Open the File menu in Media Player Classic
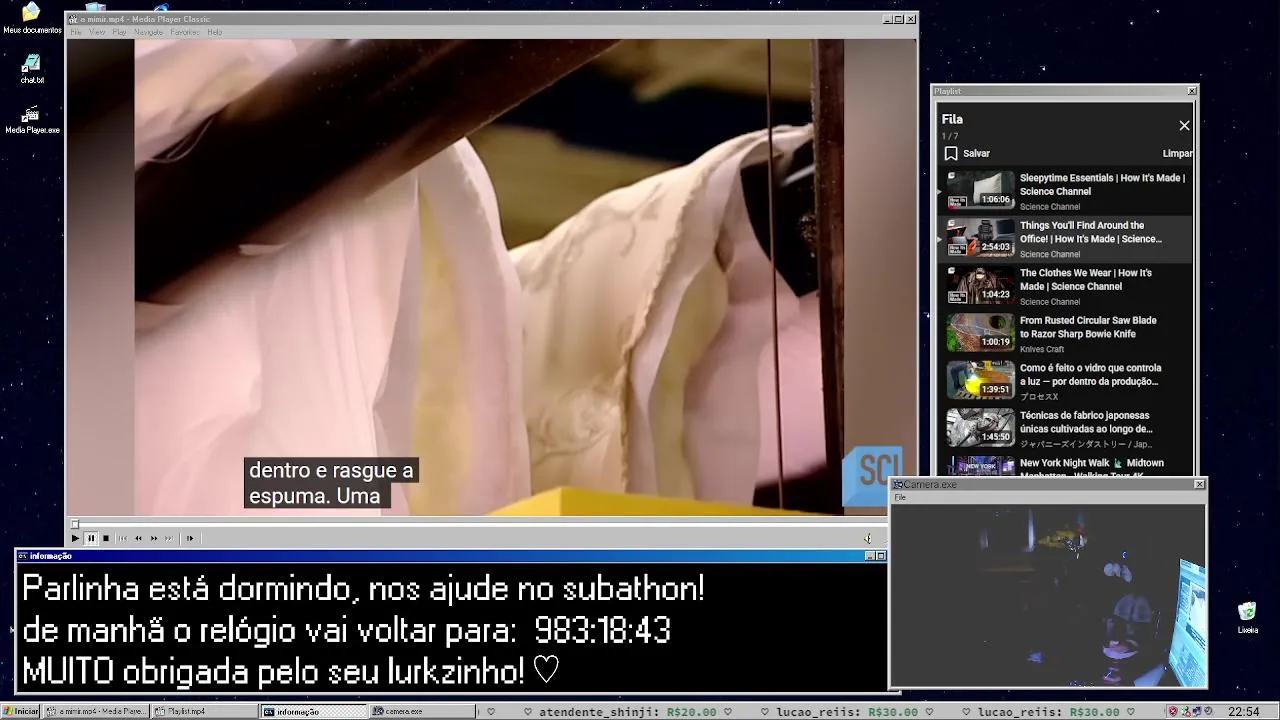Screen dimensions: 1280x720 76,32
